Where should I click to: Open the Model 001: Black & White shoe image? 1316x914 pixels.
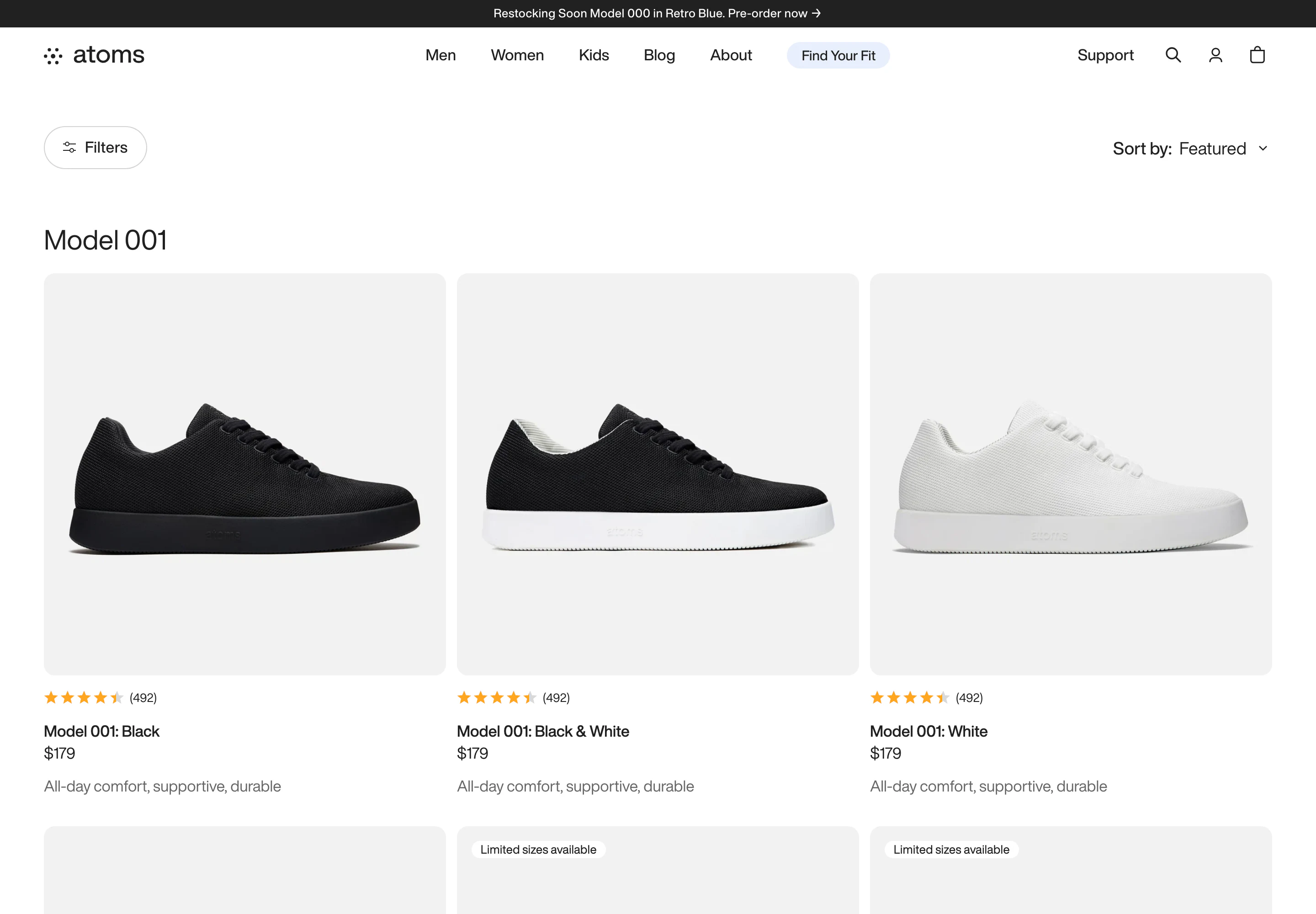pyautogui.click(x=658, y=474)
